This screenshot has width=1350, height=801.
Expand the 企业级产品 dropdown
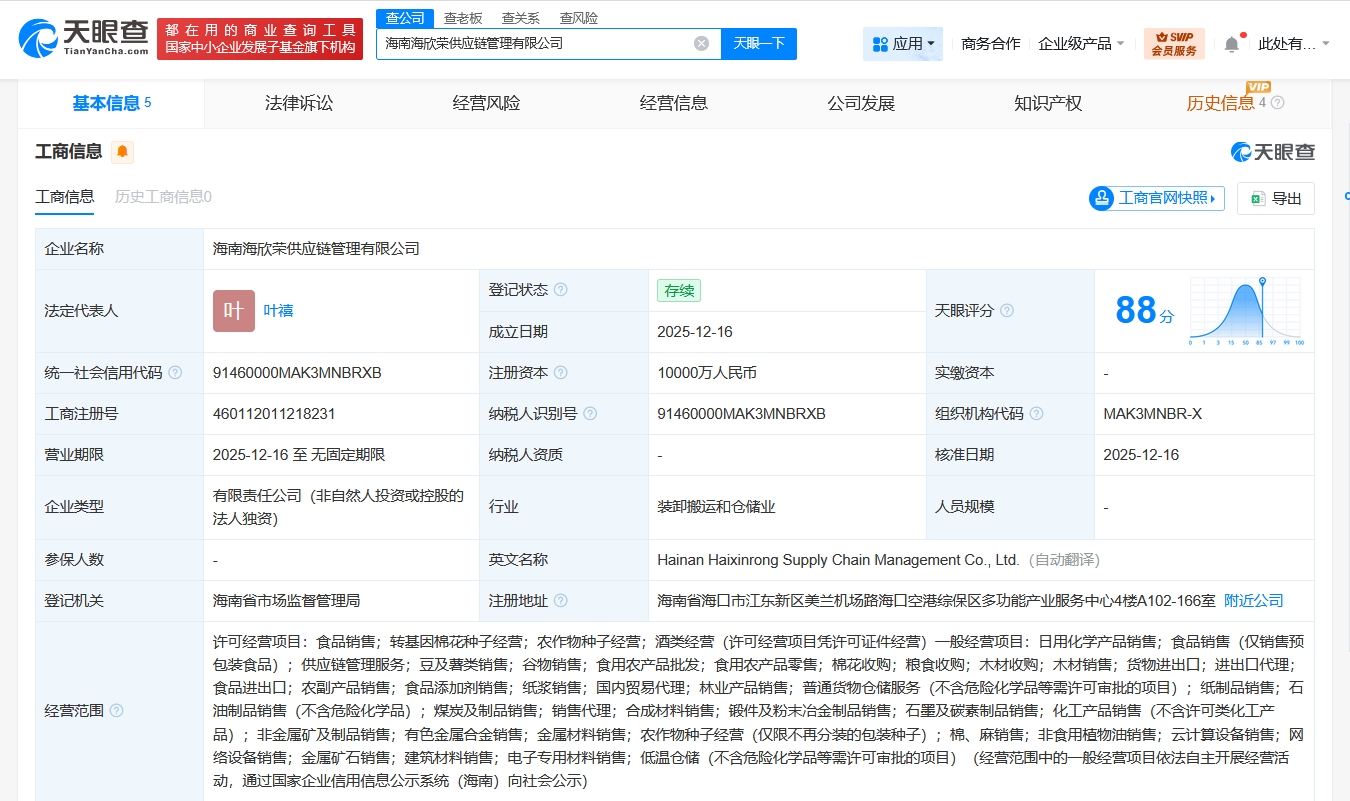[1081, 44]
